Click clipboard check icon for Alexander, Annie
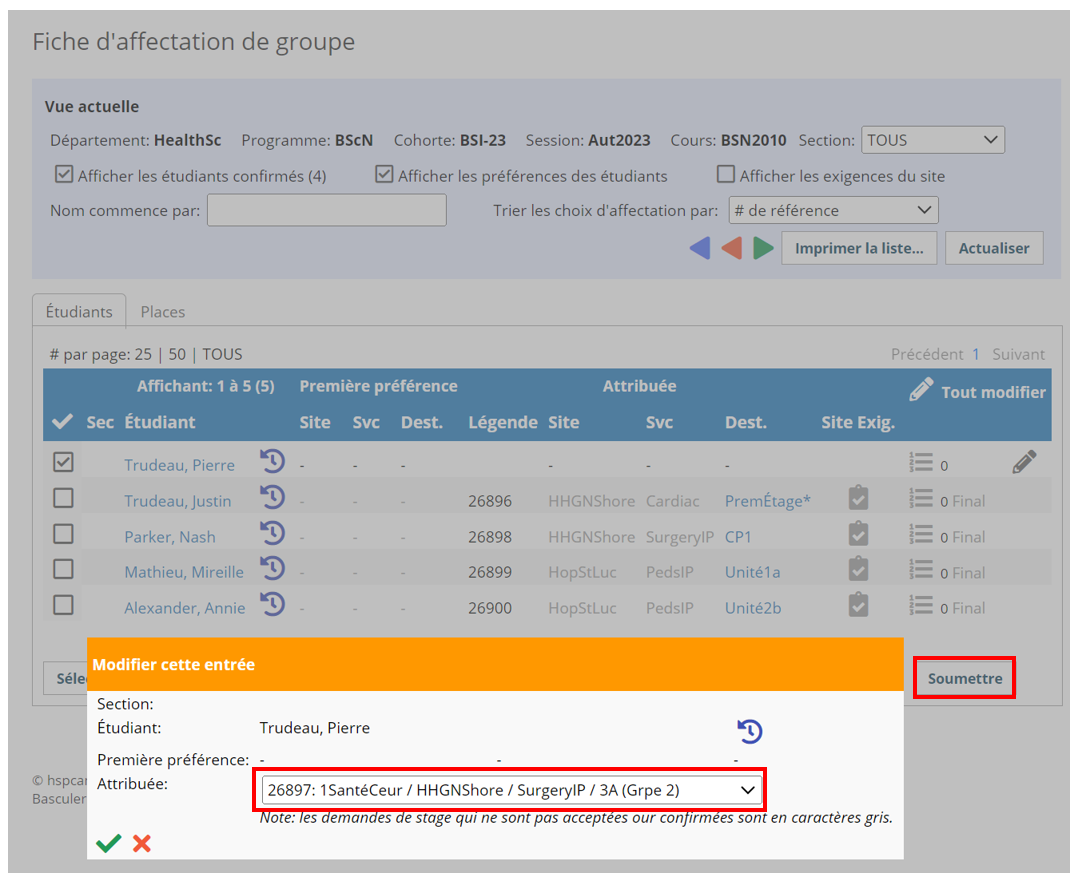Image resolution: width=1070 pixels, height=874 pixels. pyautogui.click(x=858, y=604)
